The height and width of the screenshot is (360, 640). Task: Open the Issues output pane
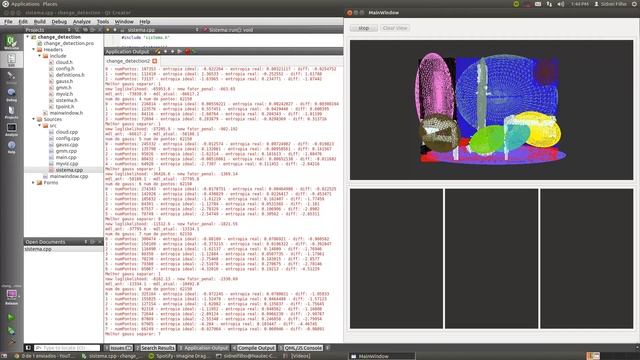click(x=118, y=348)
